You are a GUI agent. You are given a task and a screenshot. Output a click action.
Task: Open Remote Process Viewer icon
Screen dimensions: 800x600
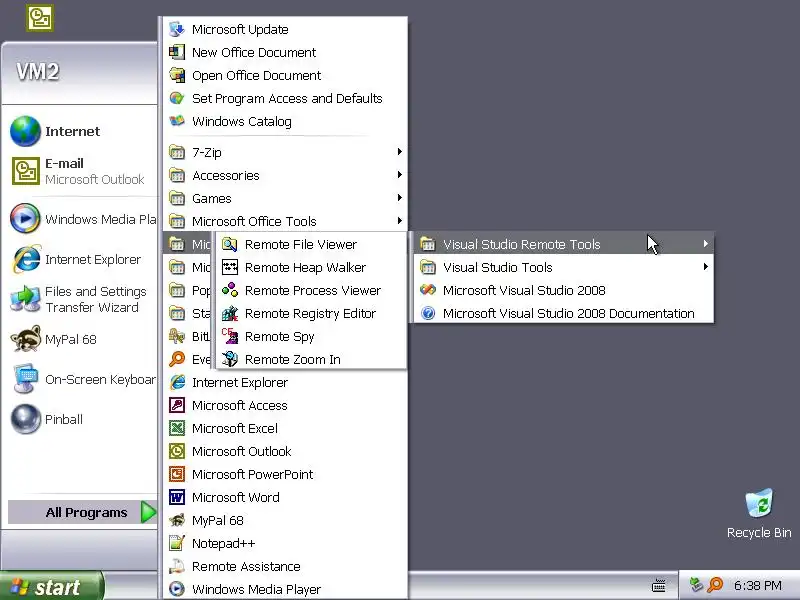point(230,290)
